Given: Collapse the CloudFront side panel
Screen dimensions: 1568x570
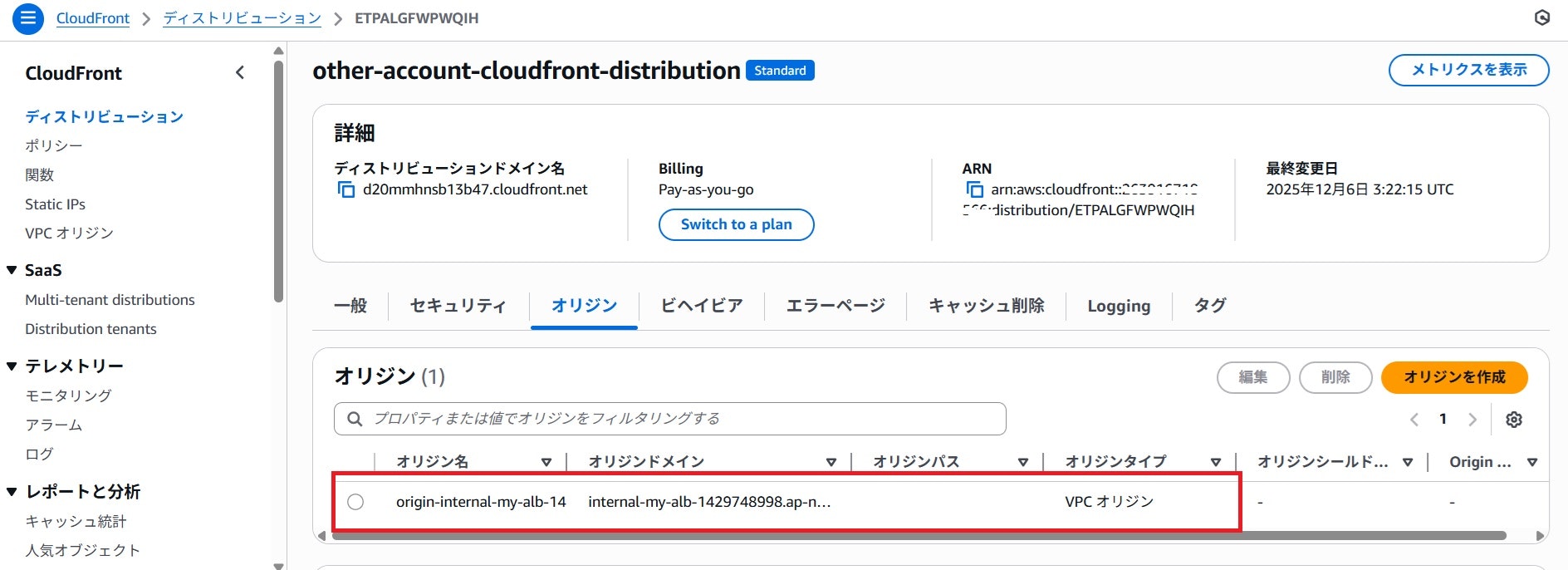Looking at the screenshot, I should point(240,72).
